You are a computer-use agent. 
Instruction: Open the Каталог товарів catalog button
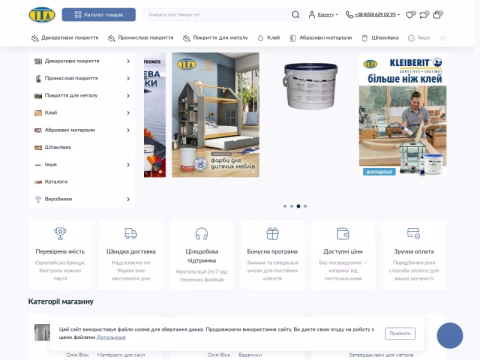(99, 15)
